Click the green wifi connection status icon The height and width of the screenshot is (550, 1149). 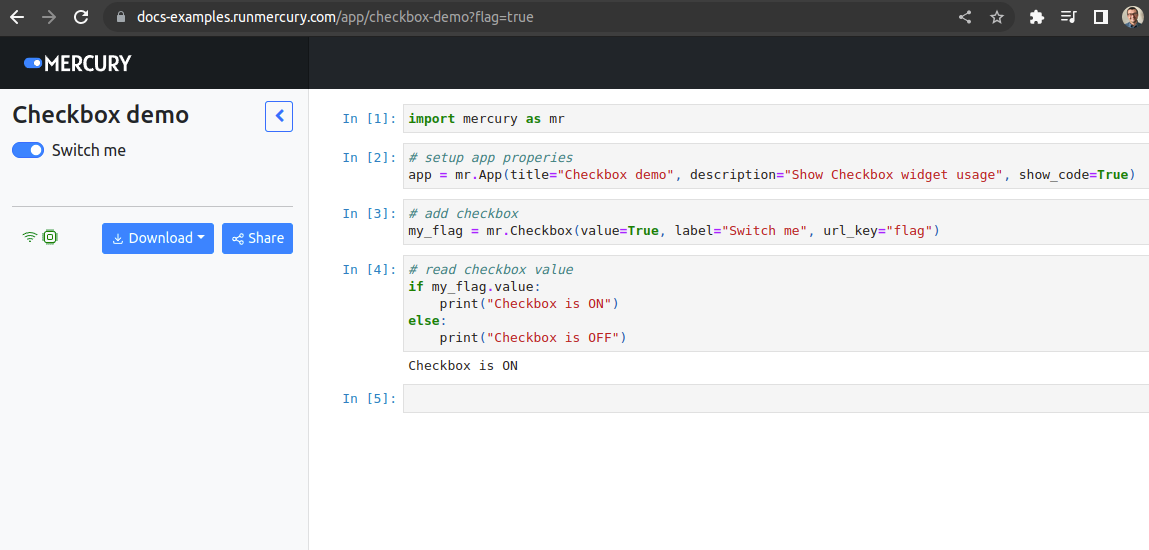point(30,237)
